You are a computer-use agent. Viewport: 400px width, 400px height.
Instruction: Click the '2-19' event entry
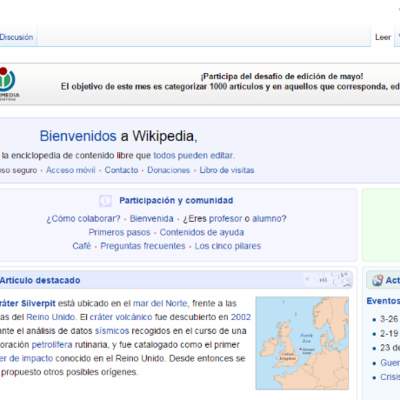click(390, 333)
